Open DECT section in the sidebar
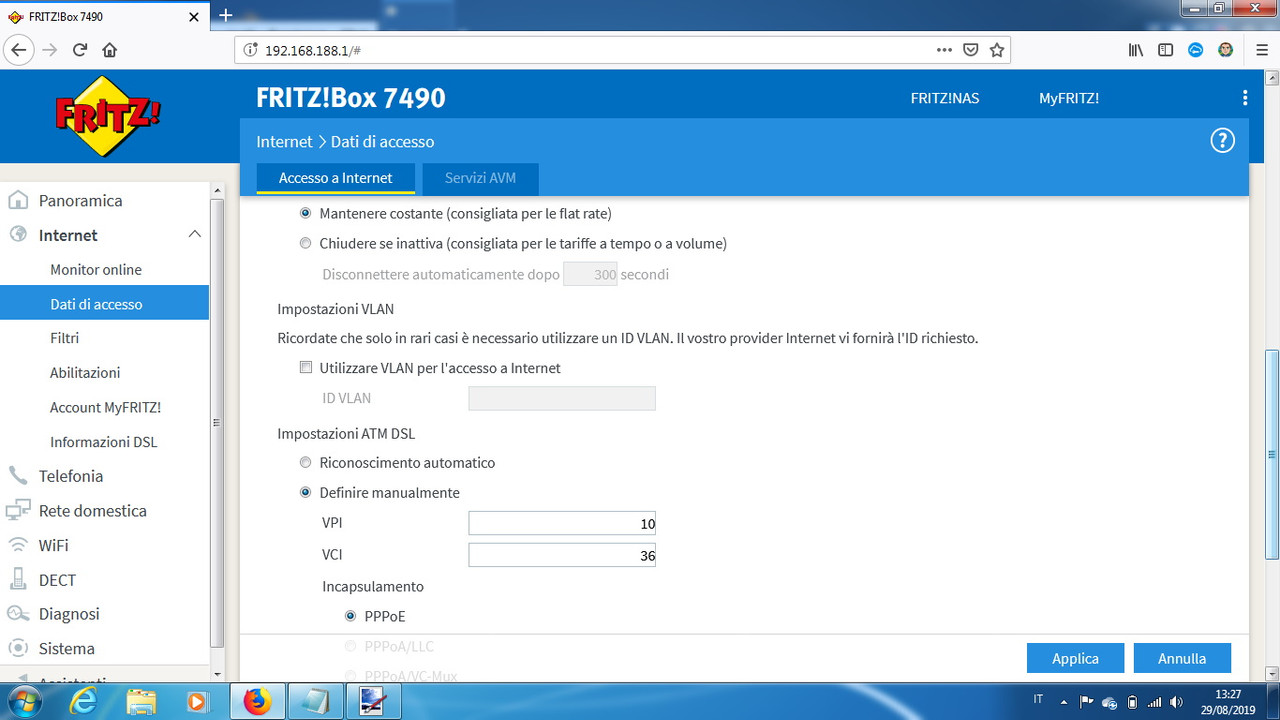This screenshot has height=720, width=1280. pyautogui.click(x=57, y=580)
